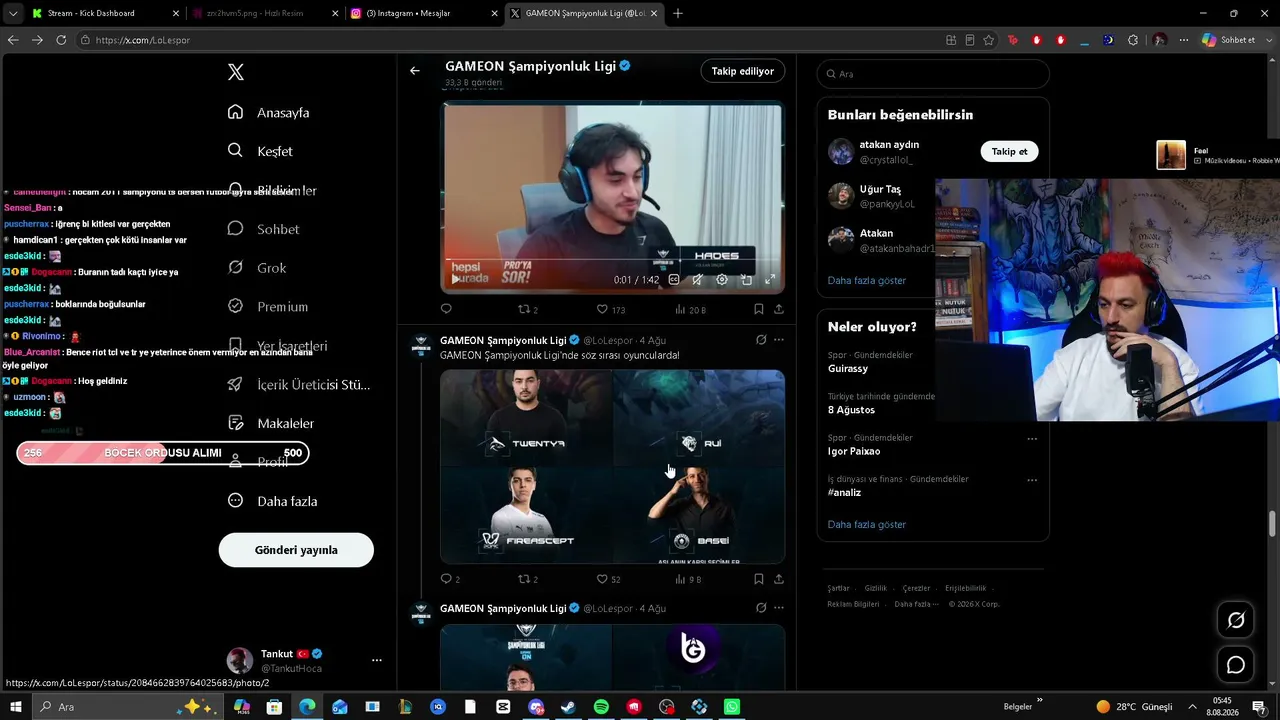Open WhatsApp from the taskbar
The height and width of the screenshot is (720, 1280).
click(x=732, y=707)
